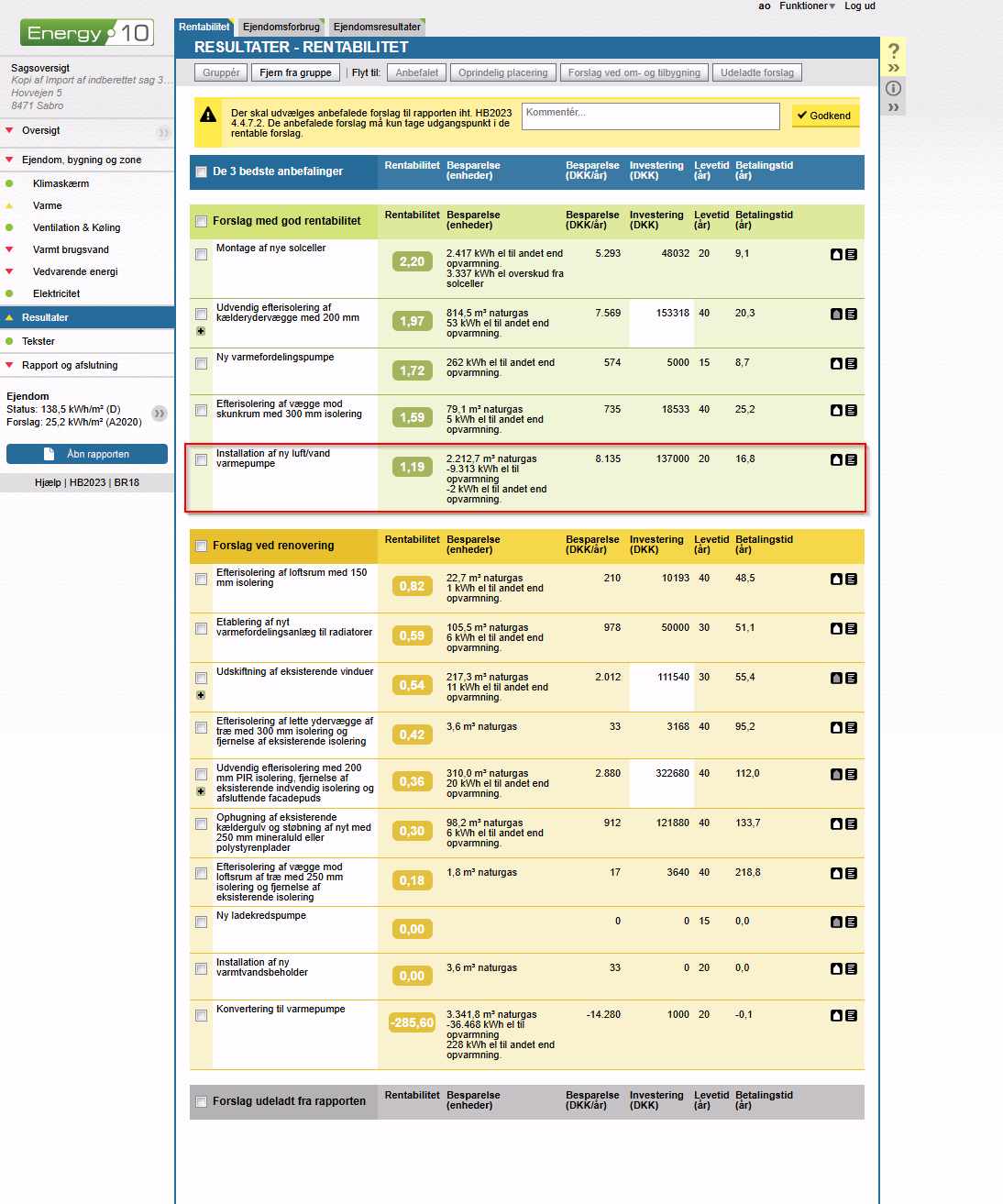This screenshot has width=1003, height=1204.
Task: Select the De 3 bedste anbefalinger checkbox
Action: click(x=201, y=171)
